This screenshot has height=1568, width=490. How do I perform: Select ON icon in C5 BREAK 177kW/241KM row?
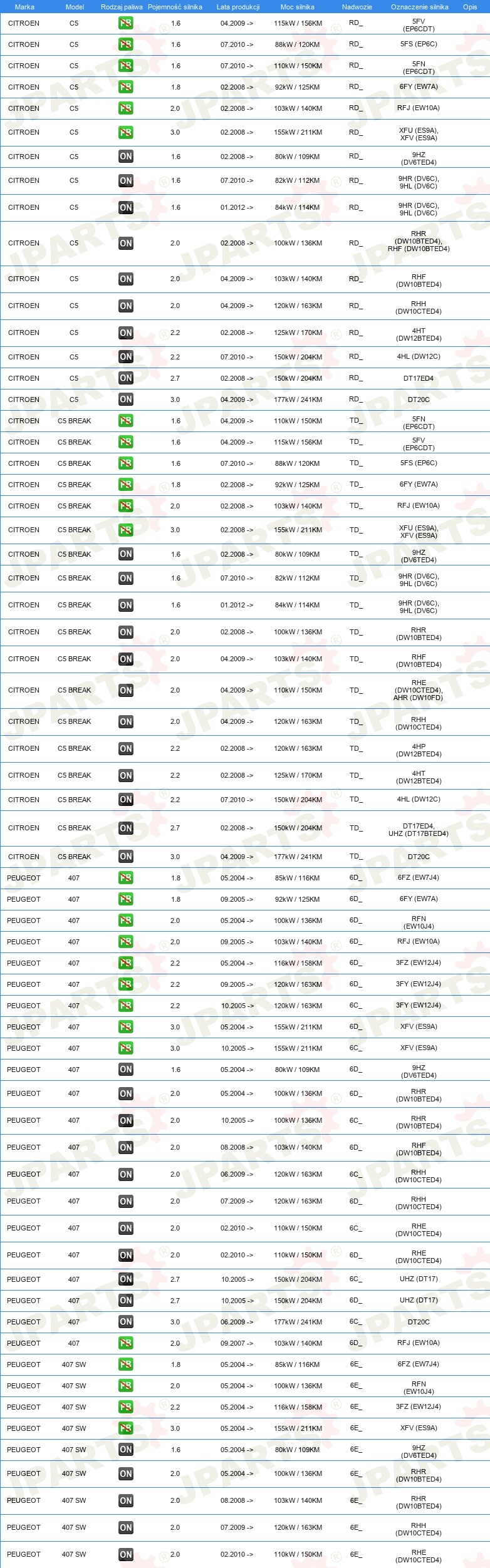point(126,857)
